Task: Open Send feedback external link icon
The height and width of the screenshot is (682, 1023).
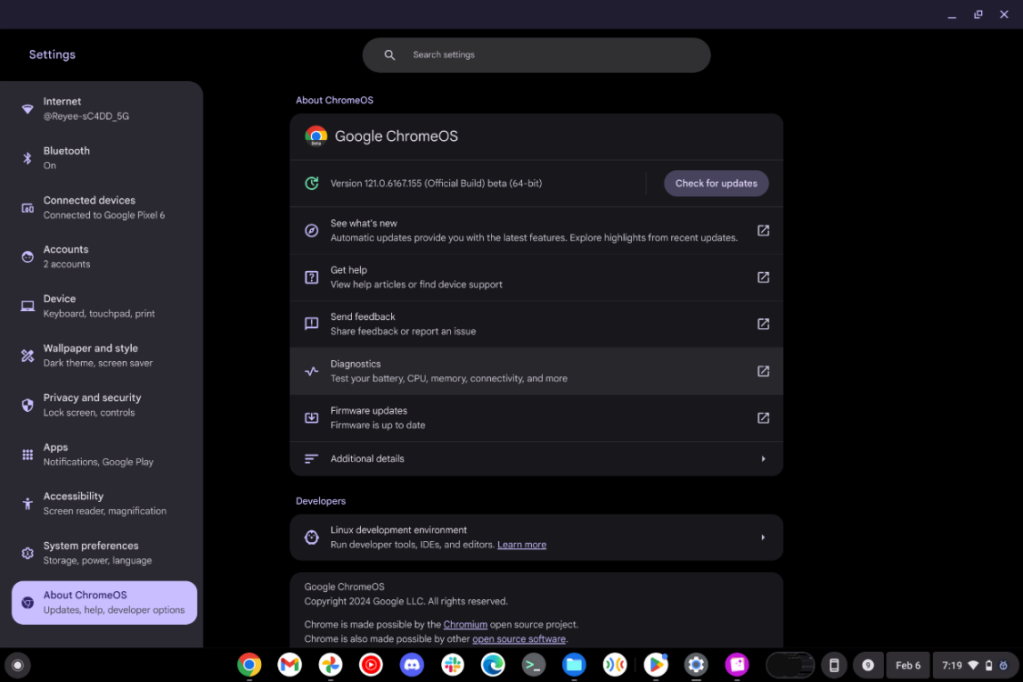Action: 763,324
